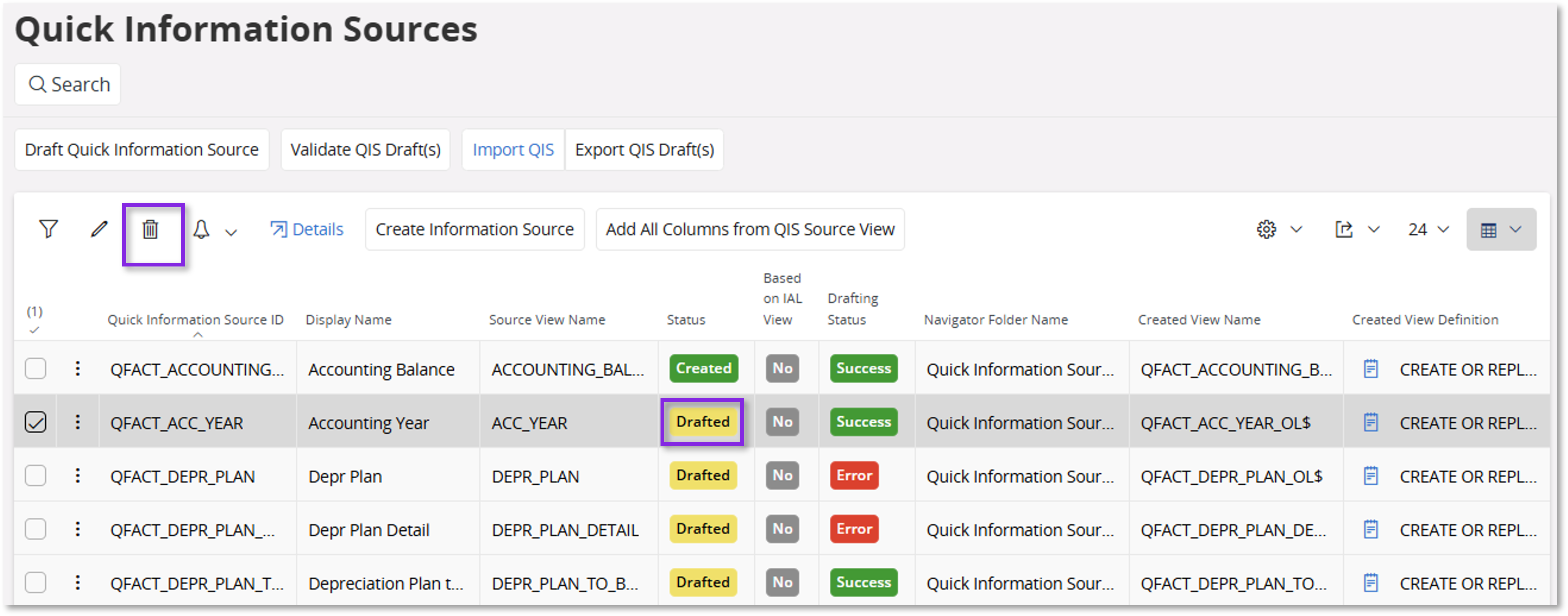Uncheck the Accounting Year row checkbox
This screenshot has width=1568, height=616.
[x=35, y=422]
